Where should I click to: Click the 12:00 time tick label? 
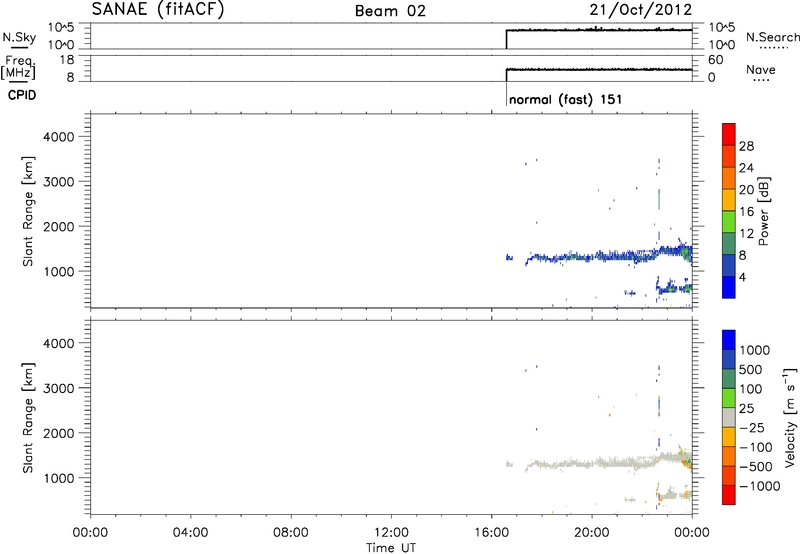click(x=391, y=533)
